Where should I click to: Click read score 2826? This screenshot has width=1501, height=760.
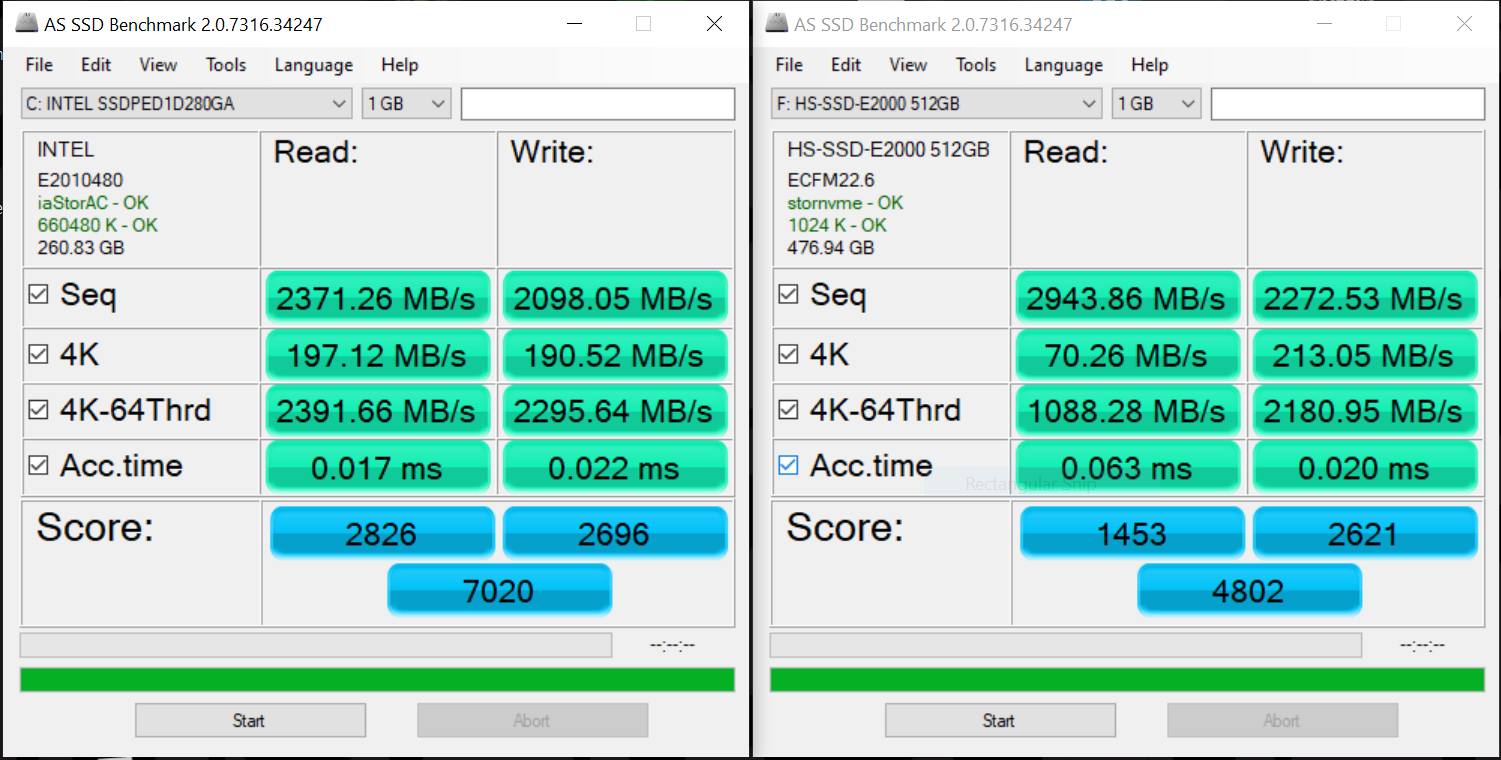(x=382, y=532)
